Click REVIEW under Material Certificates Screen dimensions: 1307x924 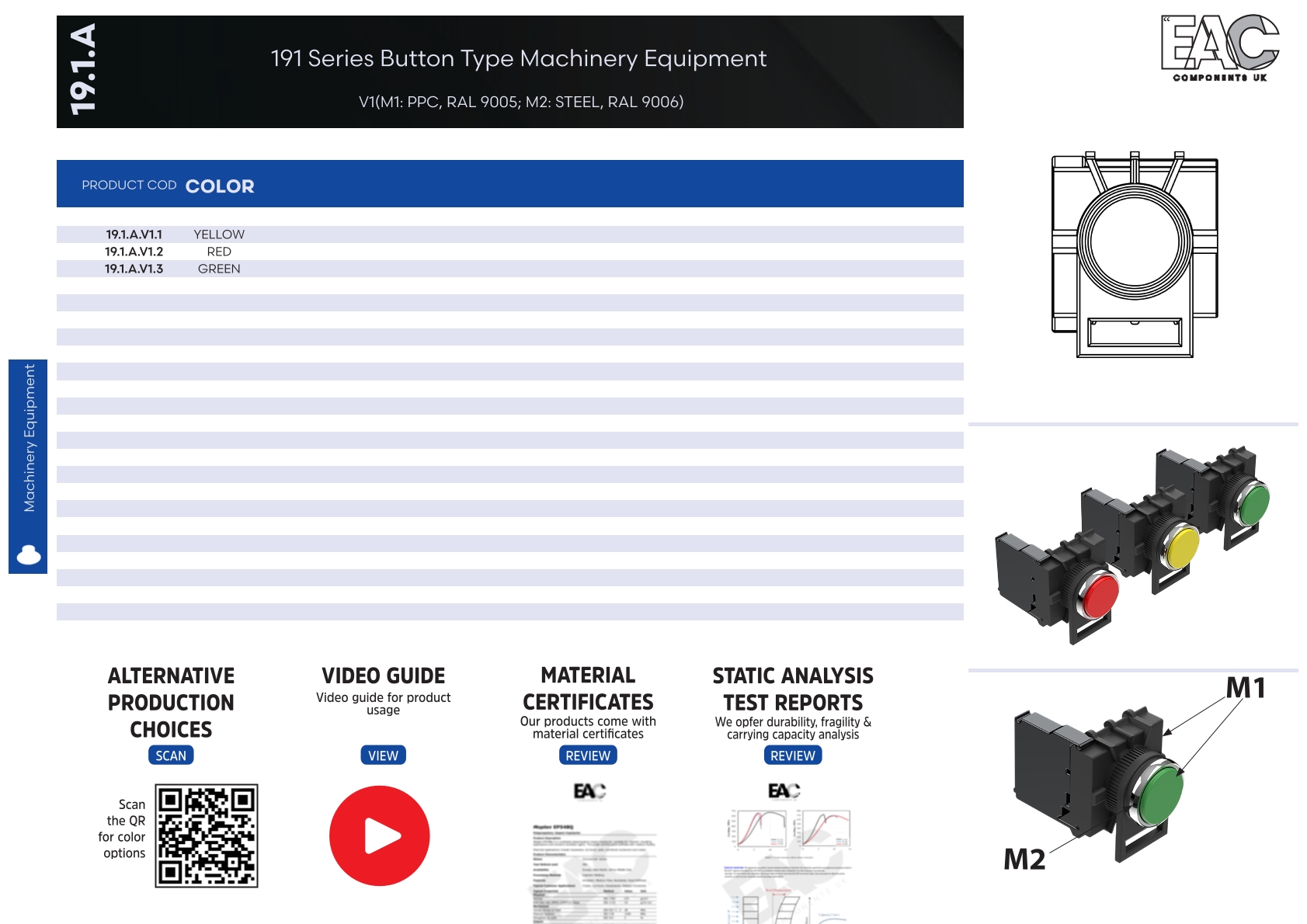[588, 756]
